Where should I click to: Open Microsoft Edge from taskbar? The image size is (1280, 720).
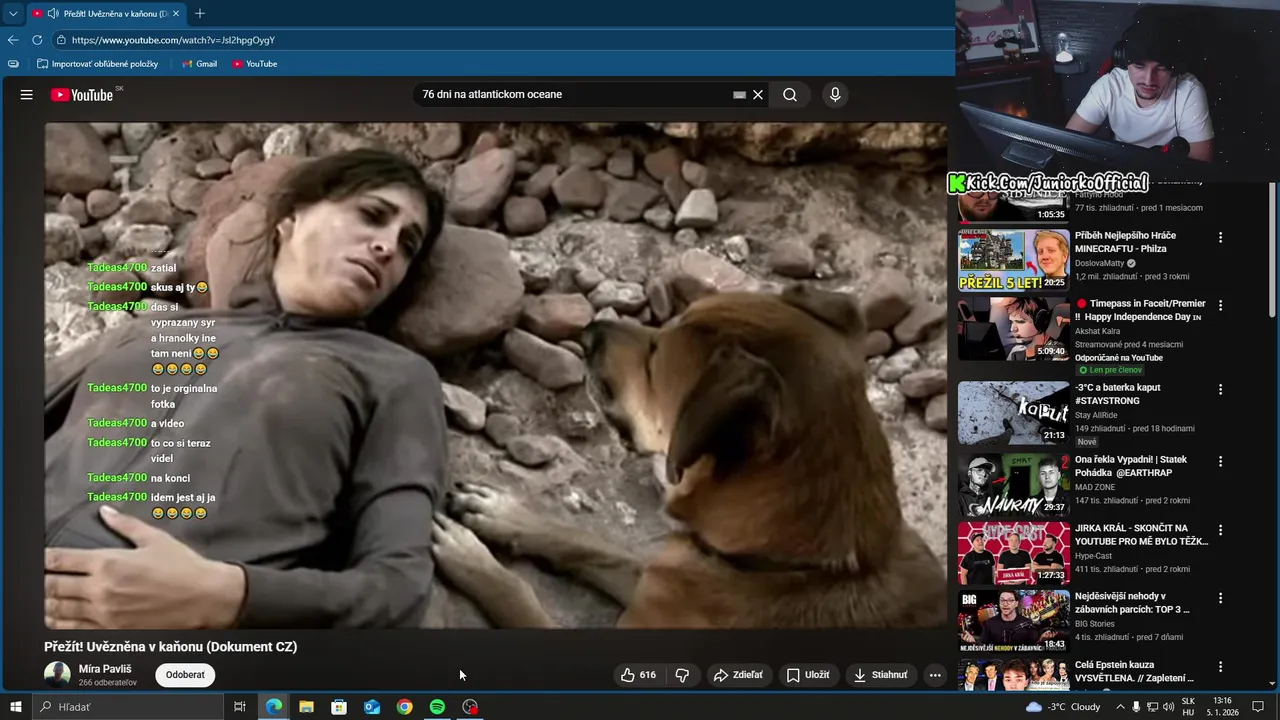coord(273,707)
